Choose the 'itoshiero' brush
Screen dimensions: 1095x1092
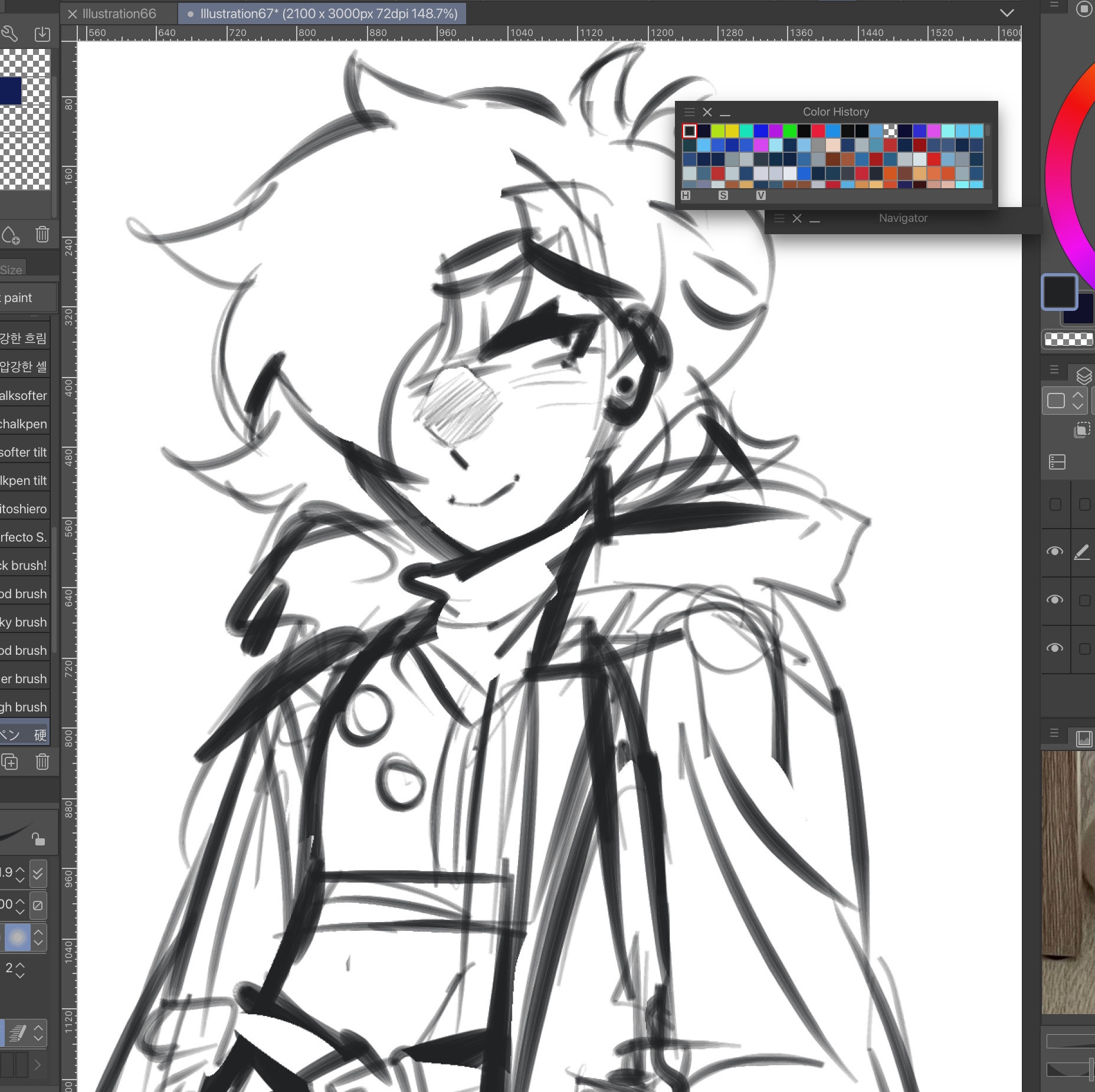(24, 509)
